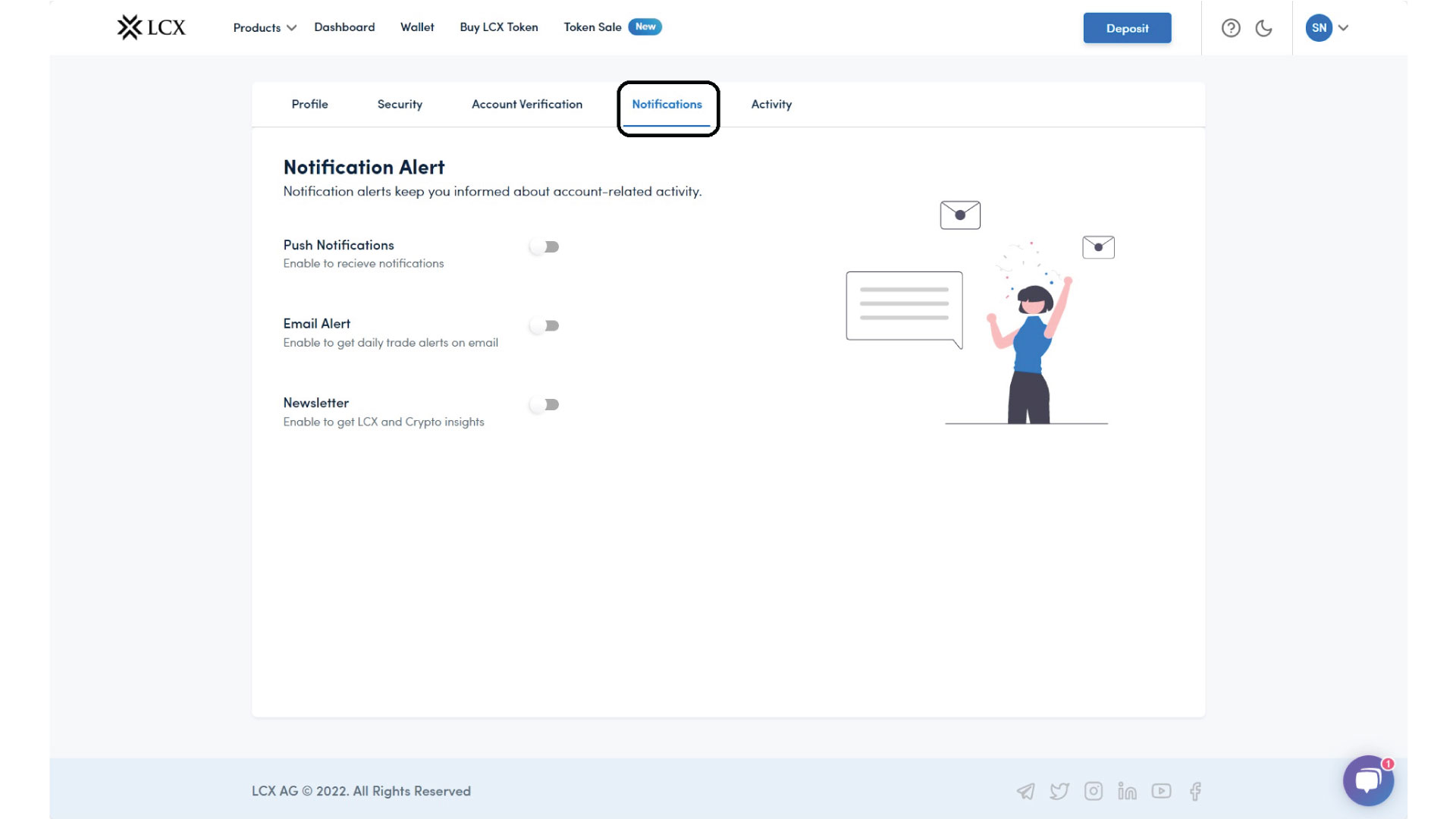
Task: Click the LCX logo
Action: coord(151,27)
